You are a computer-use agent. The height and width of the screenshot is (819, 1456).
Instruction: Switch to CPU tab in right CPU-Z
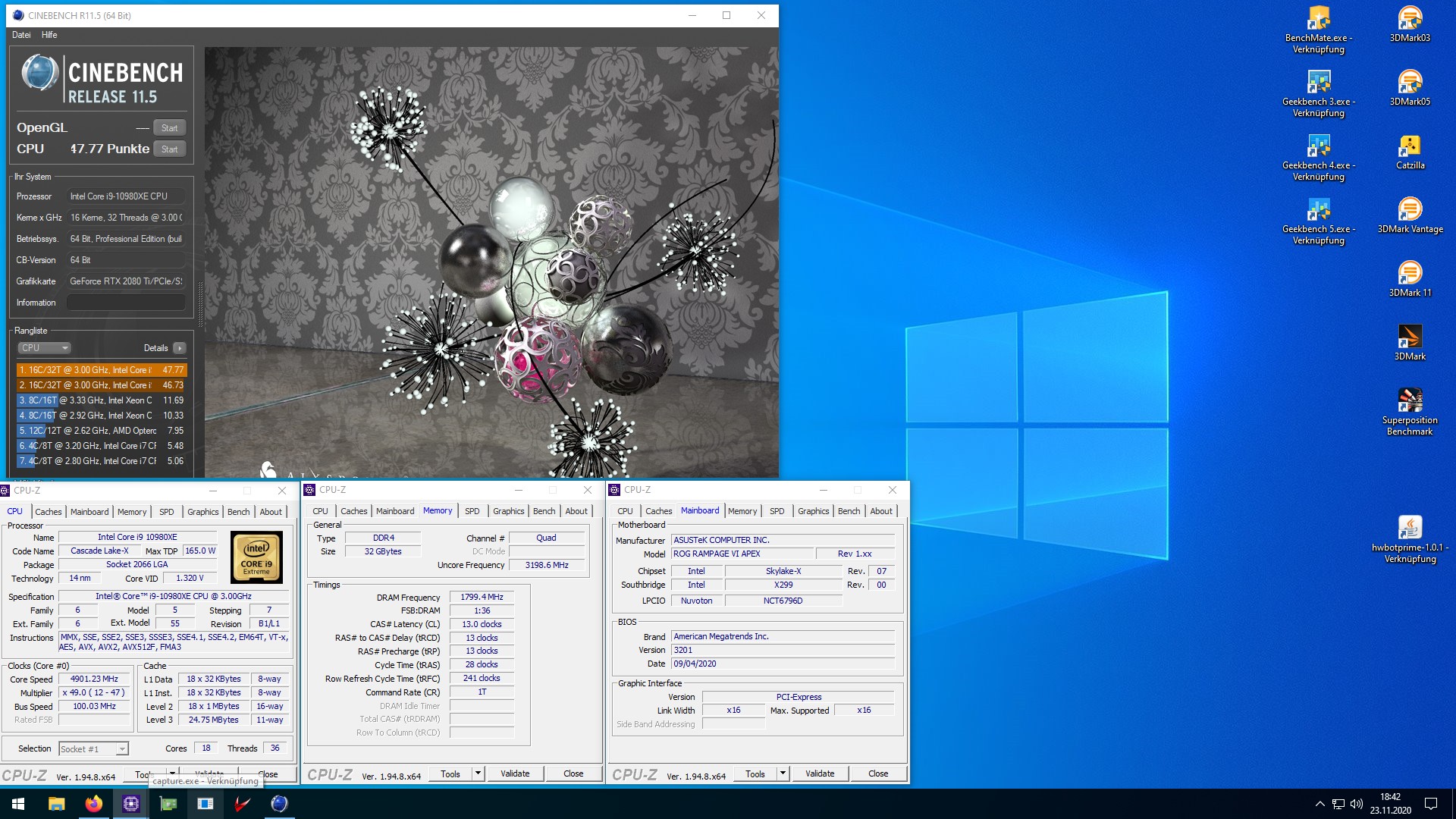[625, 511]
